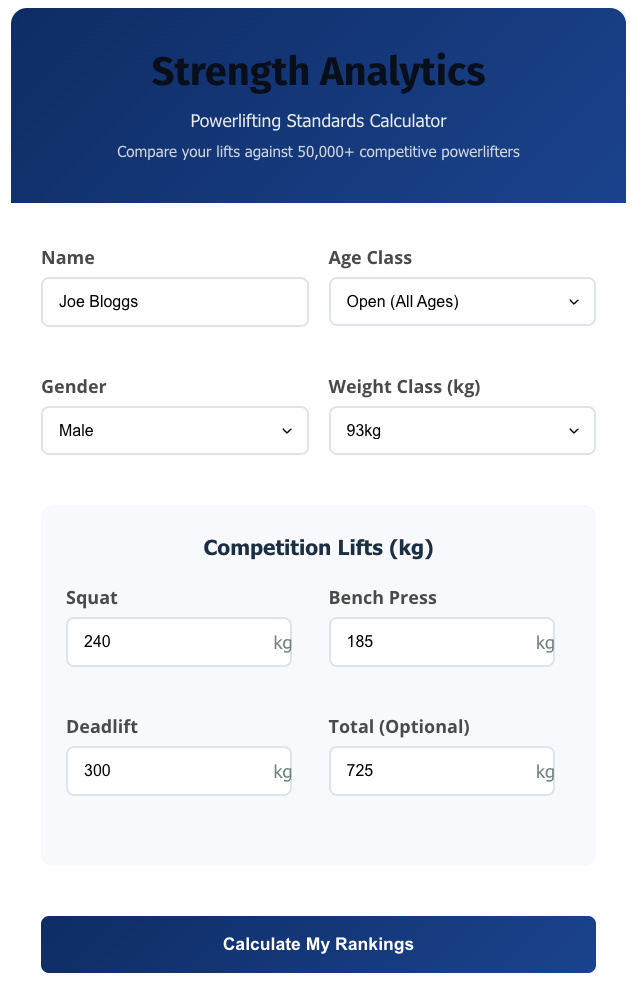Click the Squat label
639x986 pixels.
(x=92, y=598)
